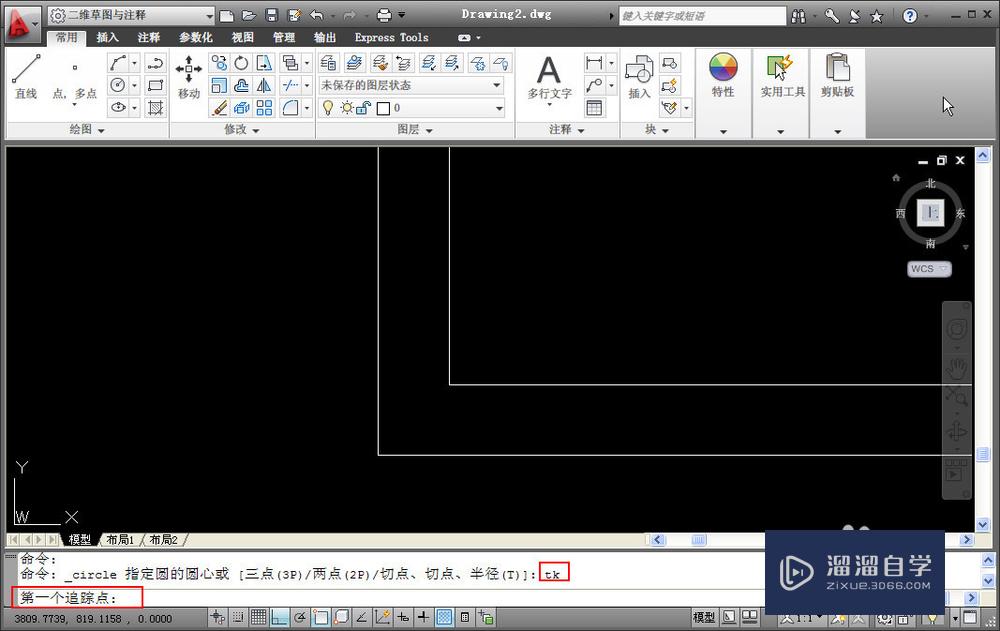The height and width of the screenshot is (631, 1000).
Task: Expand the 修改 panel
Action: pos(242,130)
